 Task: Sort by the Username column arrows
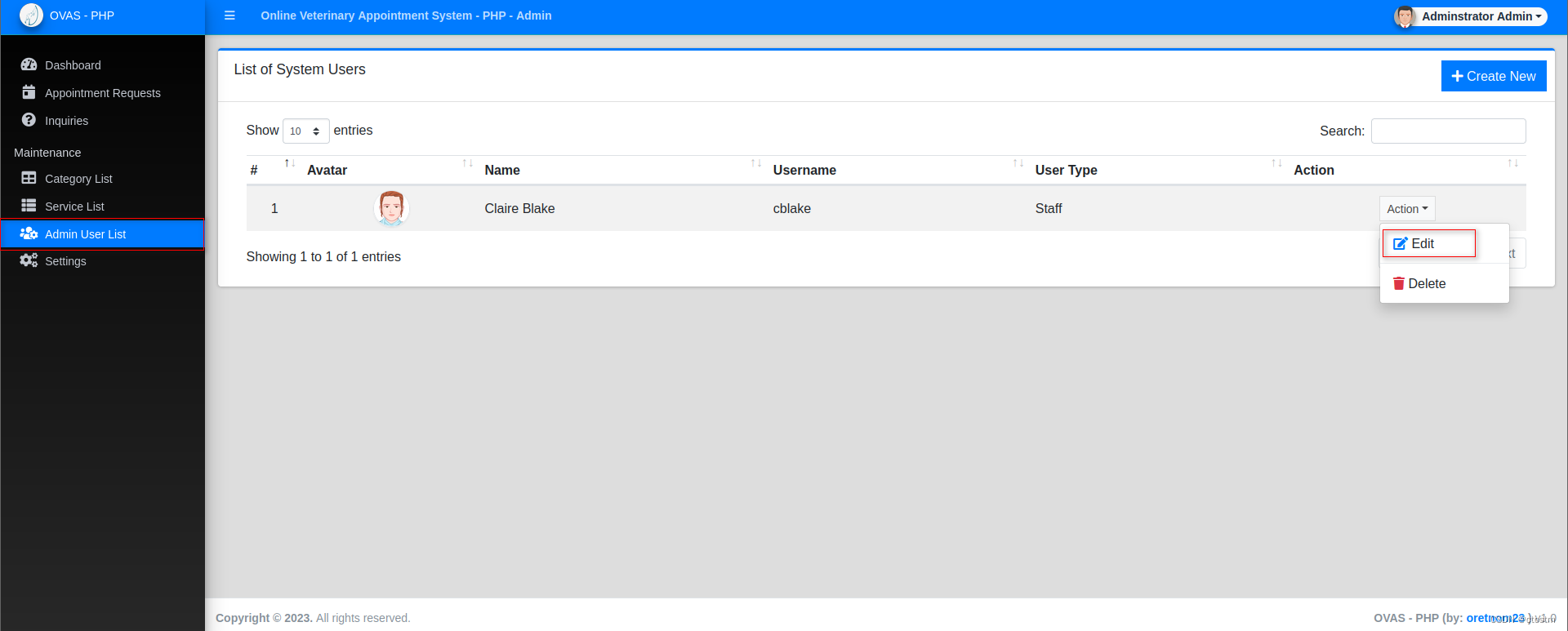pos(1018,163)
